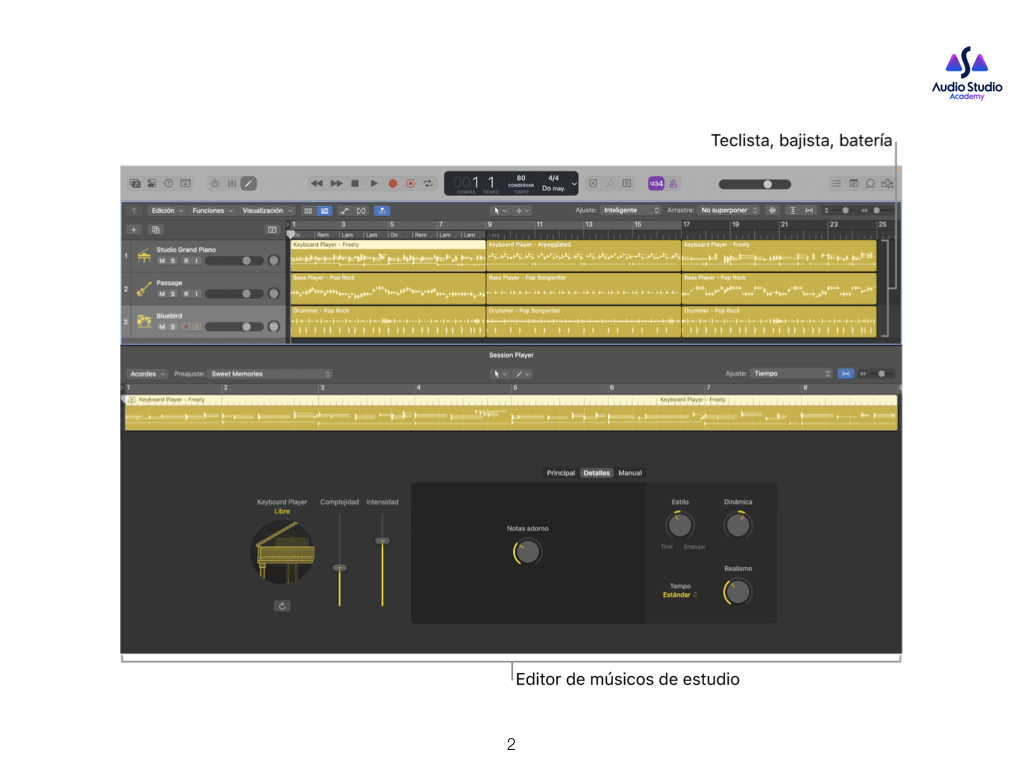Toggle the Flex icon in tracks menu bar
The height and width of the screenshot is (768, 1024).
tap(361, 211)
